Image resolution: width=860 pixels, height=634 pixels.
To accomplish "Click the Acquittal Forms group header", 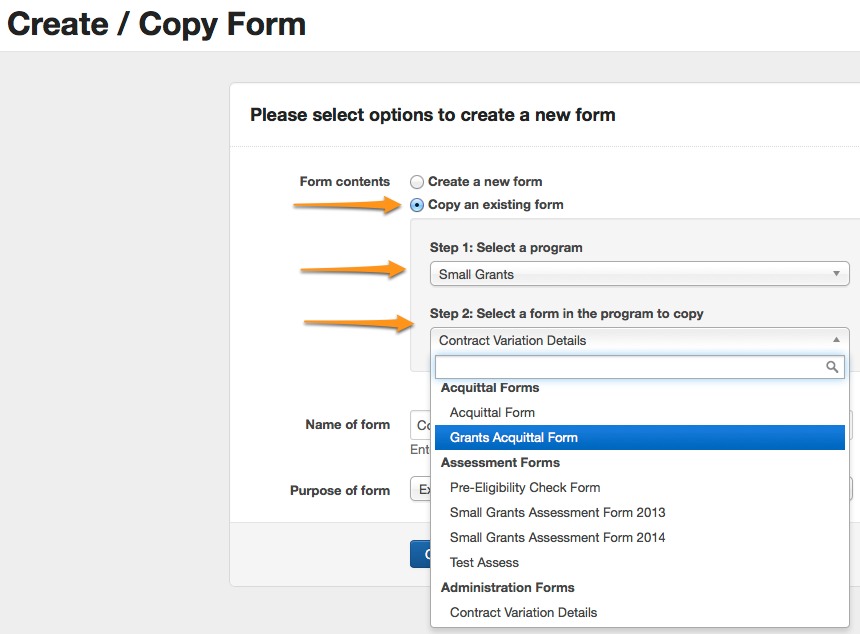I will coord(490,387).
